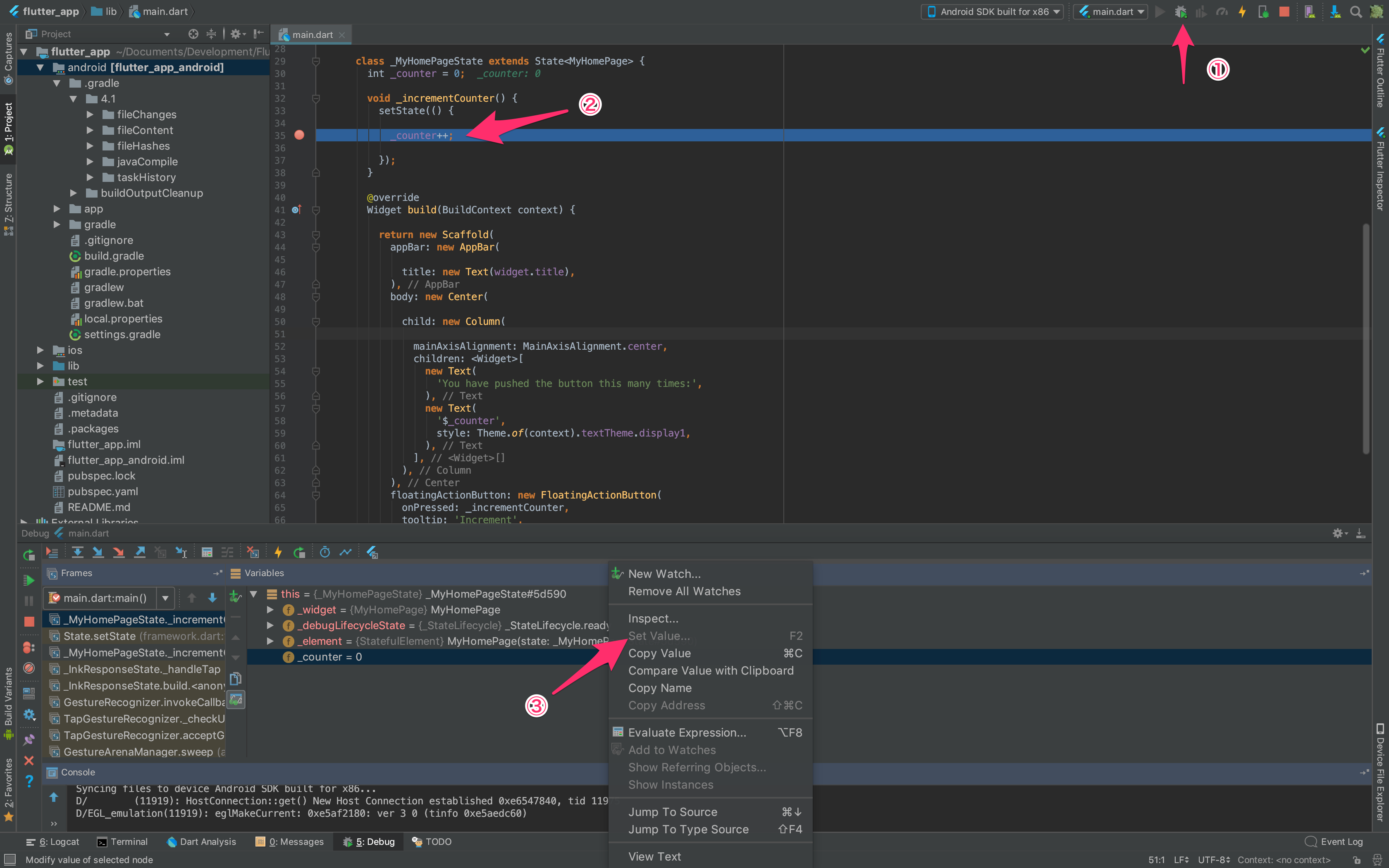
Task: Open debug Settings gear in left strip
Action: 29,715
